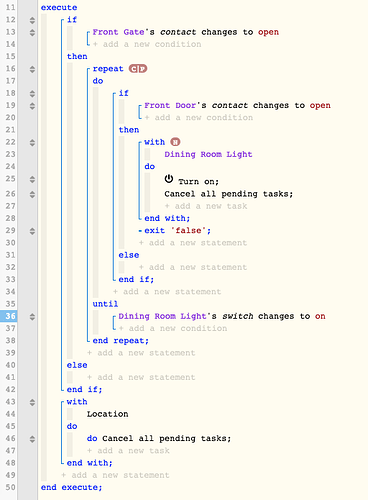Select the Front Door contact condition

click(237, 106)
